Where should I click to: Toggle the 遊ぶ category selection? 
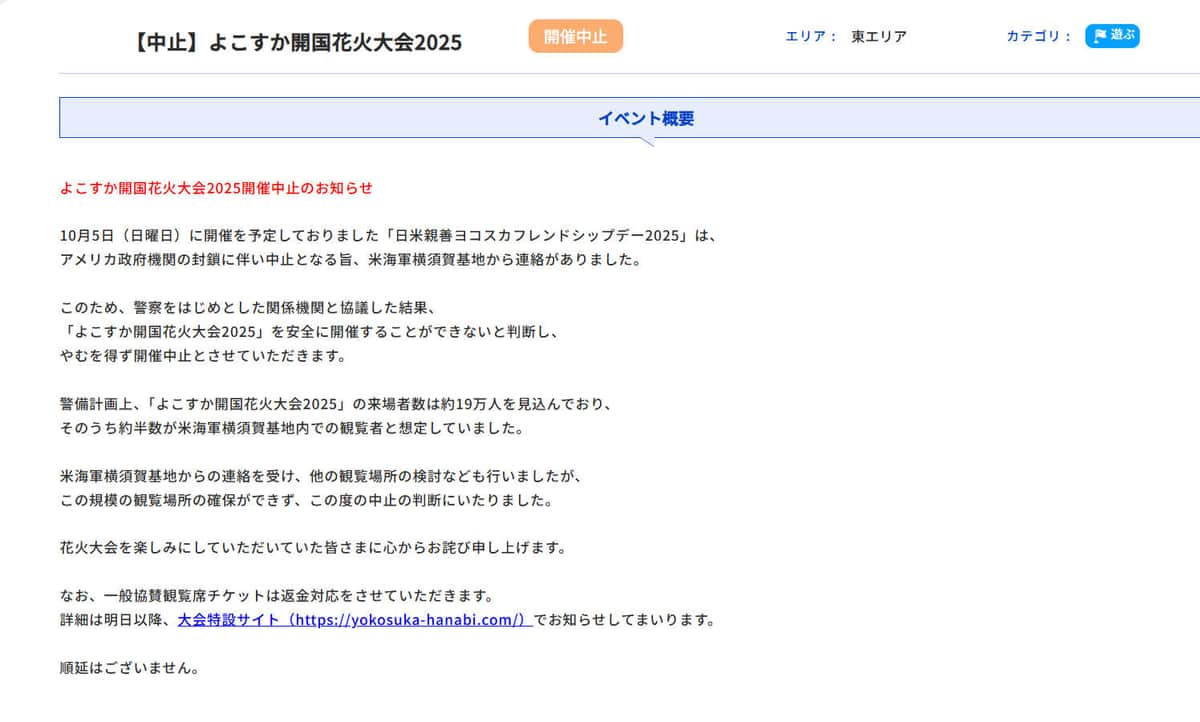pos(1112,36)
